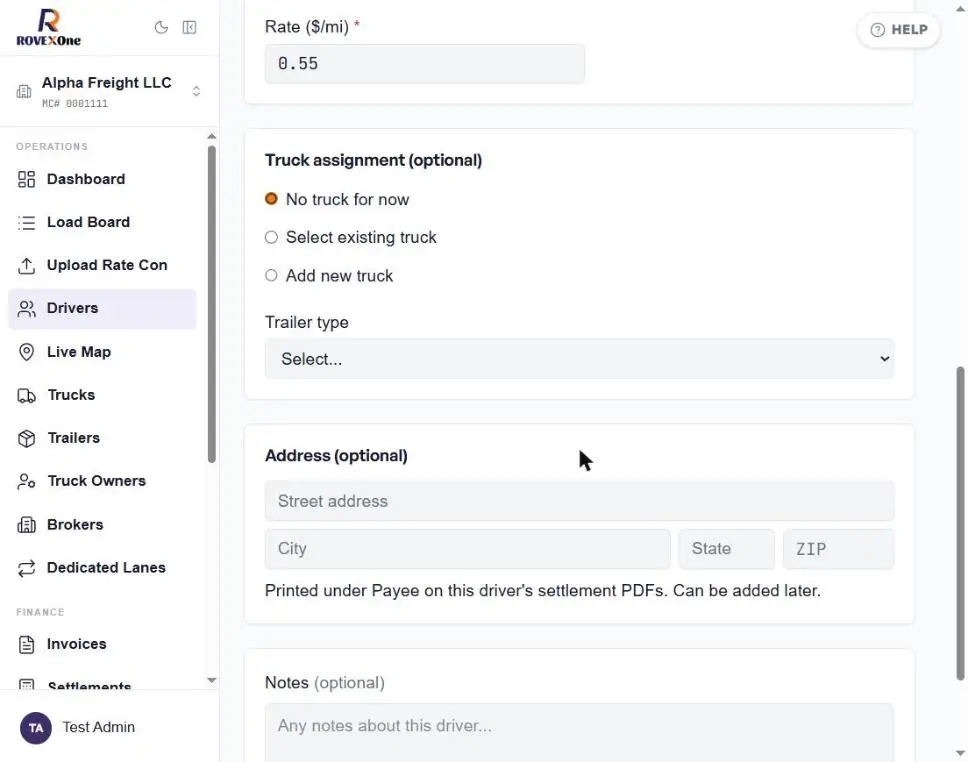Select No truck for now option
968x762 pixels.
click(x=271, y=199)
